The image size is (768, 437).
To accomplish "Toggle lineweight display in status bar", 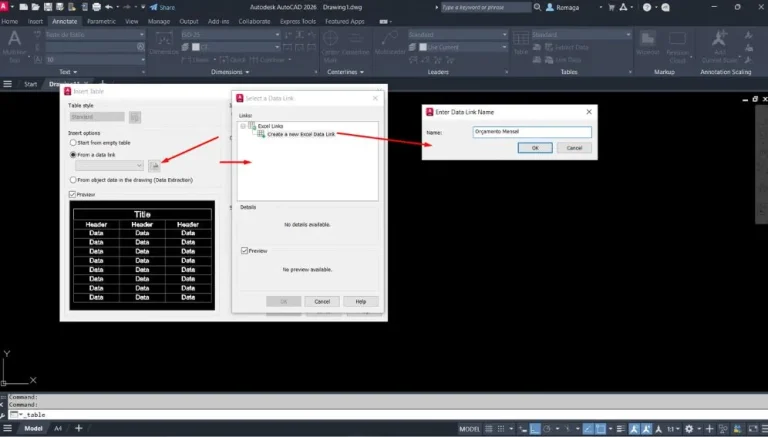I will coord(621,429).
